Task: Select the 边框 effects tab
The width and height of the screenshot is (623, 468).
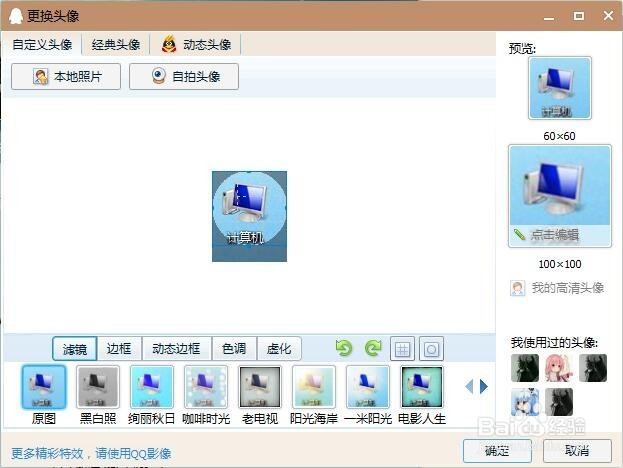Action: (119, 349)
